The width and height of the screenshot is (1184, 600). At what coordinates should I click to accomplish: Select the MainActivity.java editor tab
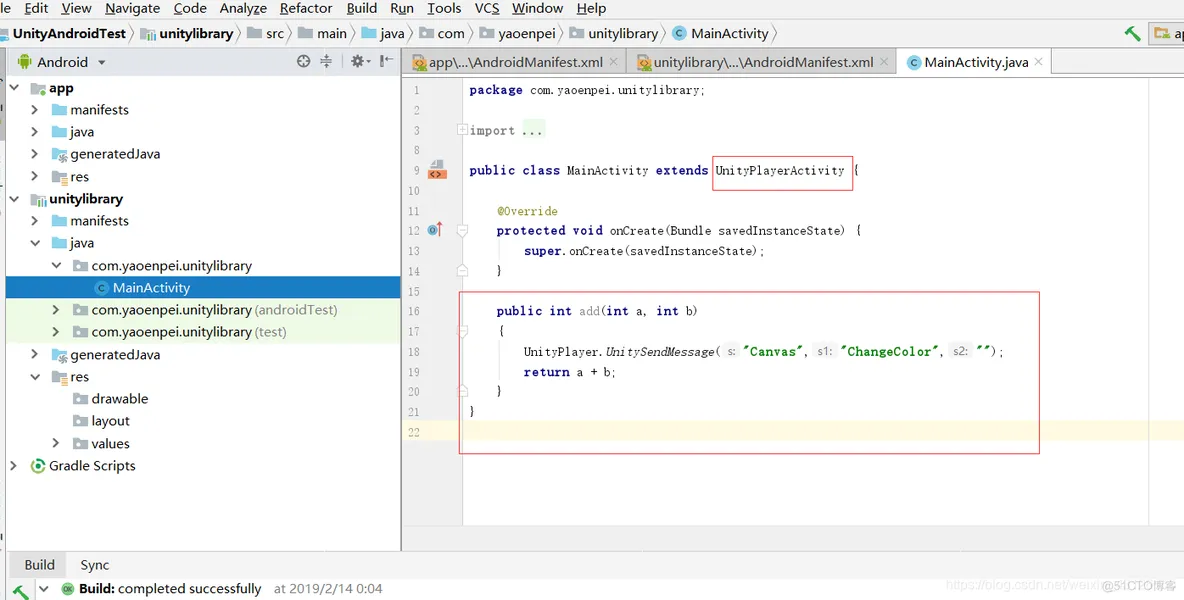point(976,62)
